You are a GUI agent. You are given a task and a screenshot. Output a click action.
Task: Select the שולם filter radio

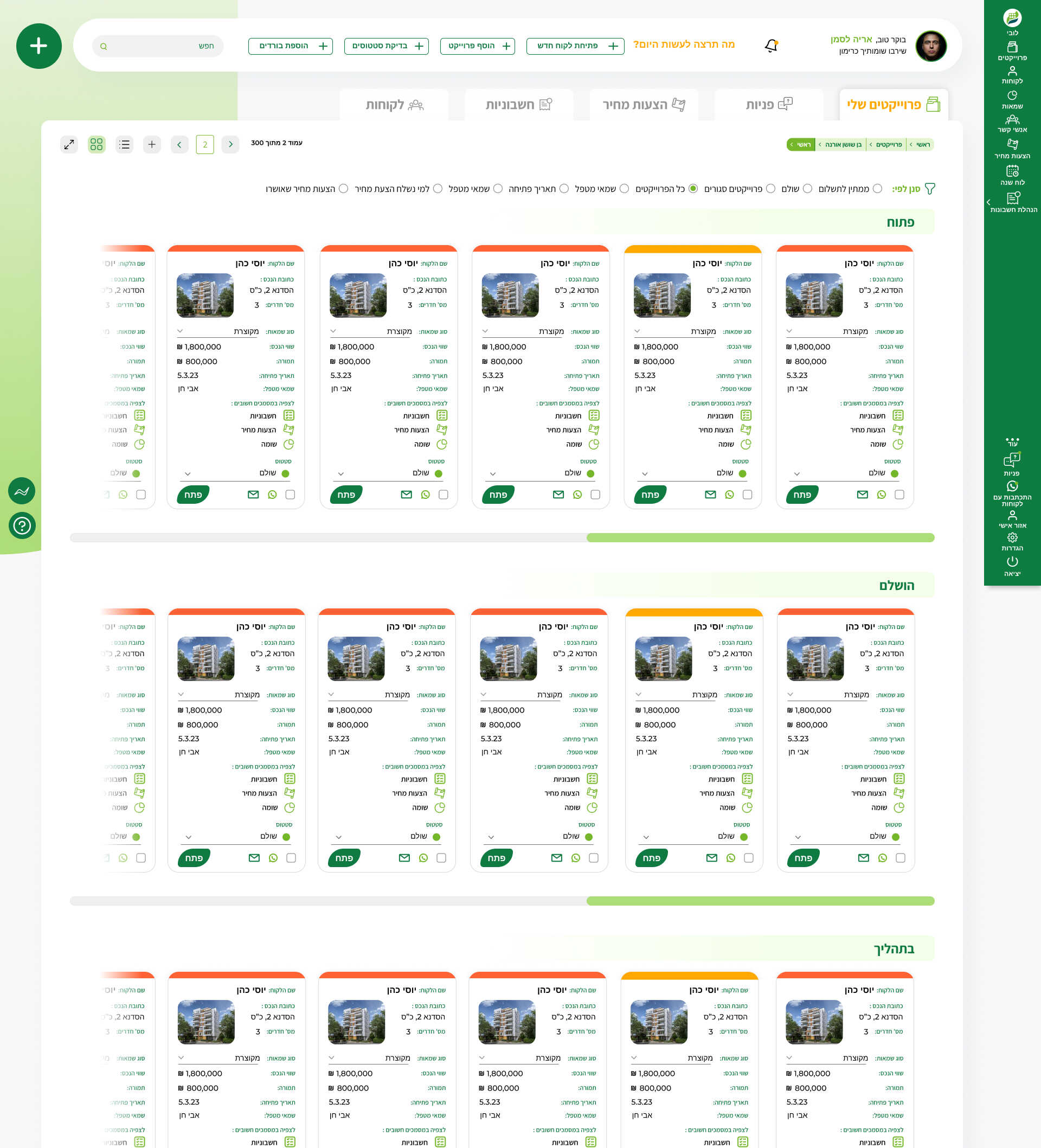[807, 189]
